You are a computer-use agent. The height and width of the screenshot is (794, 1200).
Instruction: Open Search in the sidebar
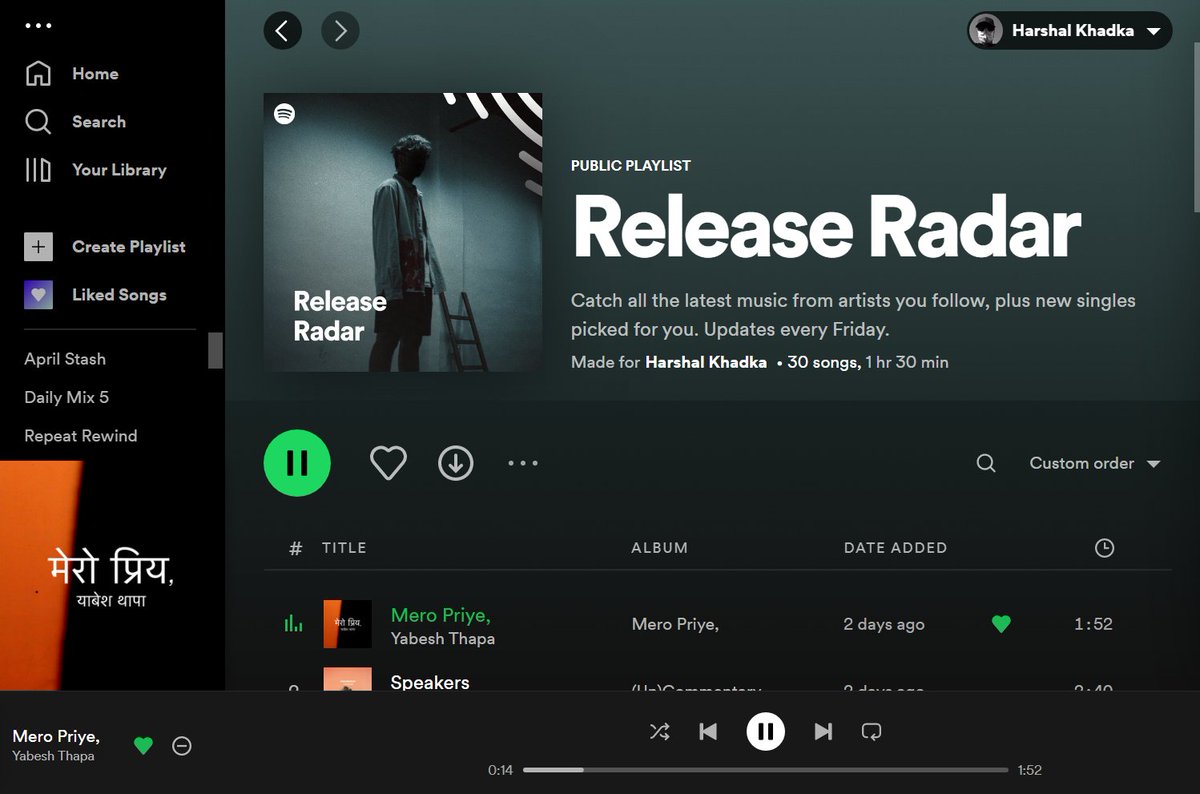(75, 122)
